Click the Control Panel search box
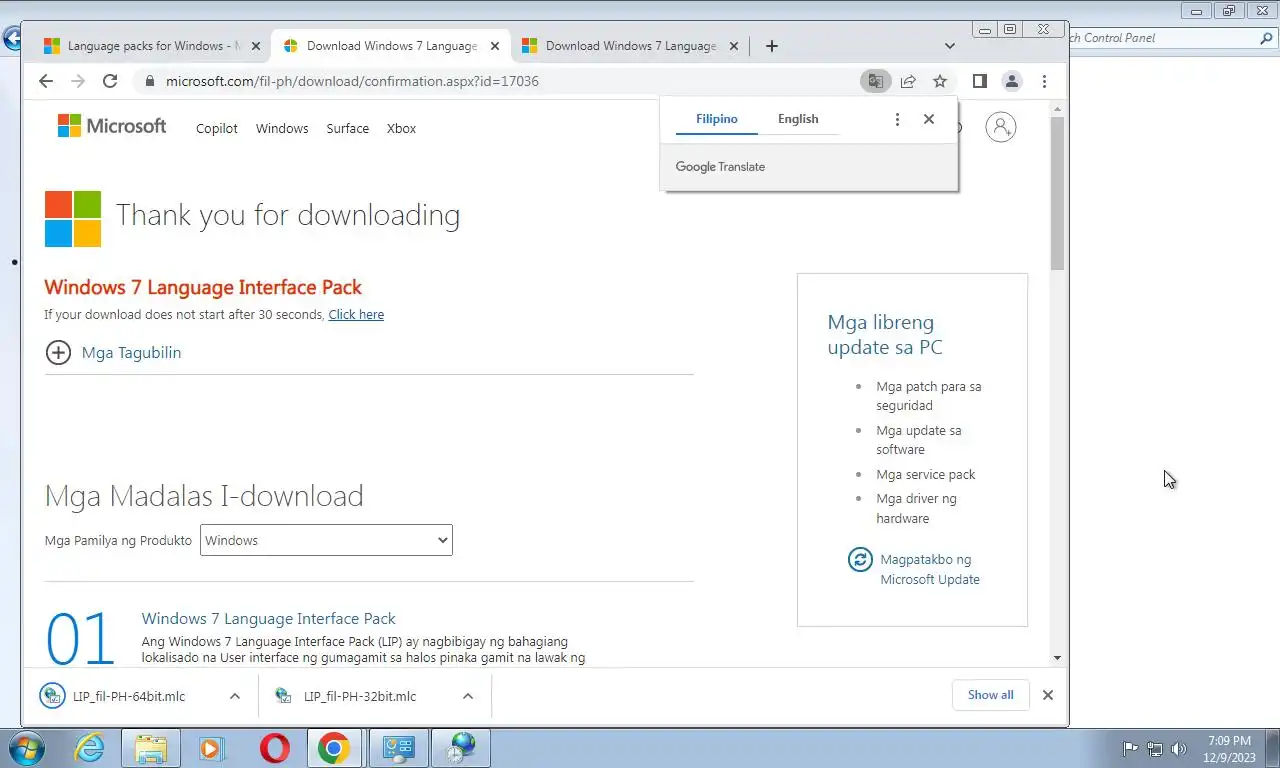 [1173, 38]
